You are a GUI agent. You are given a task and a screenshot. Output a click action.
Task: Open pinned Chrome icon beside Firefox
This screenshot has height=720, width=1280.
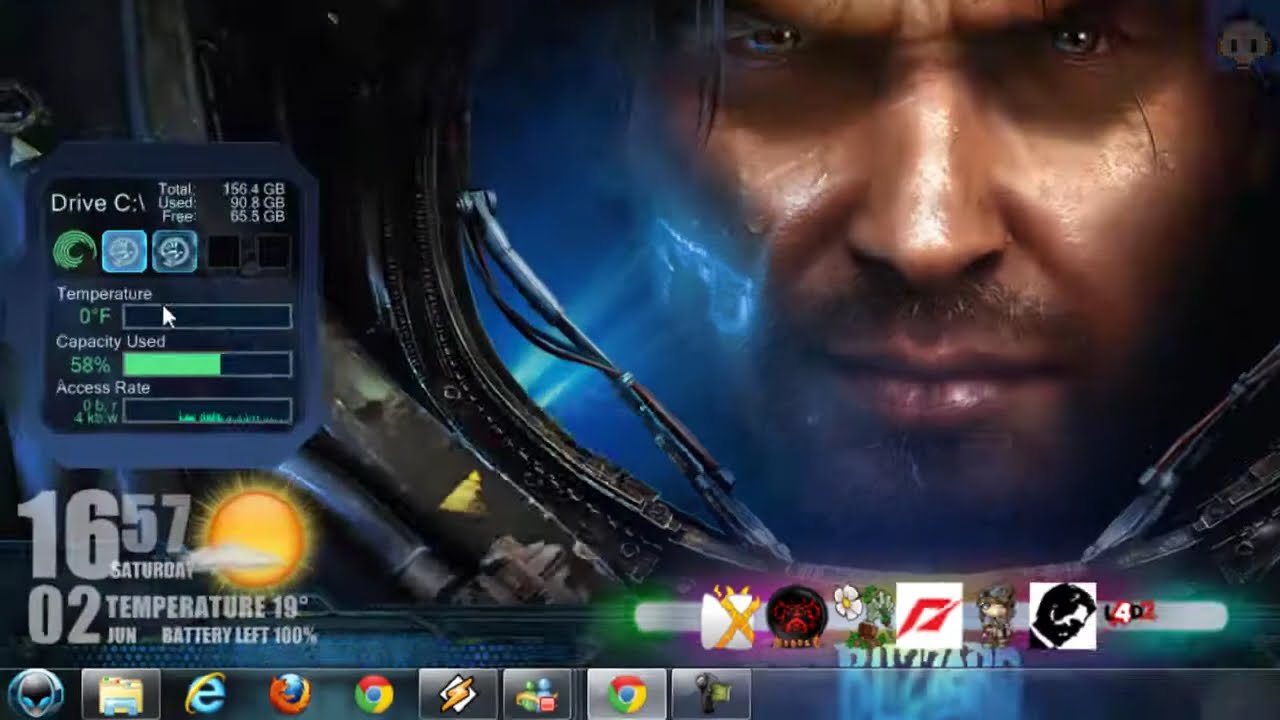point(374,694)
